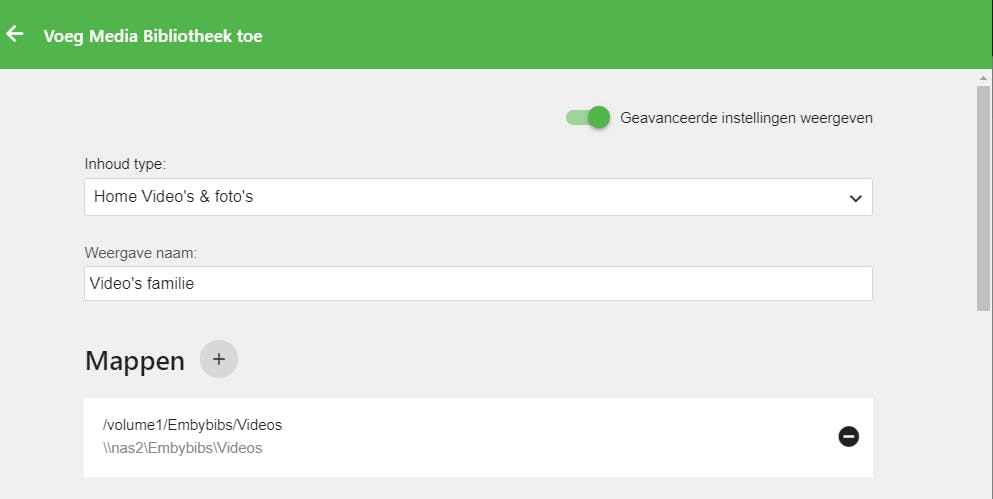Select the /volume1/Embybibs/Videos path text
Screen dimensions: 993x499
tap(193, 425)
